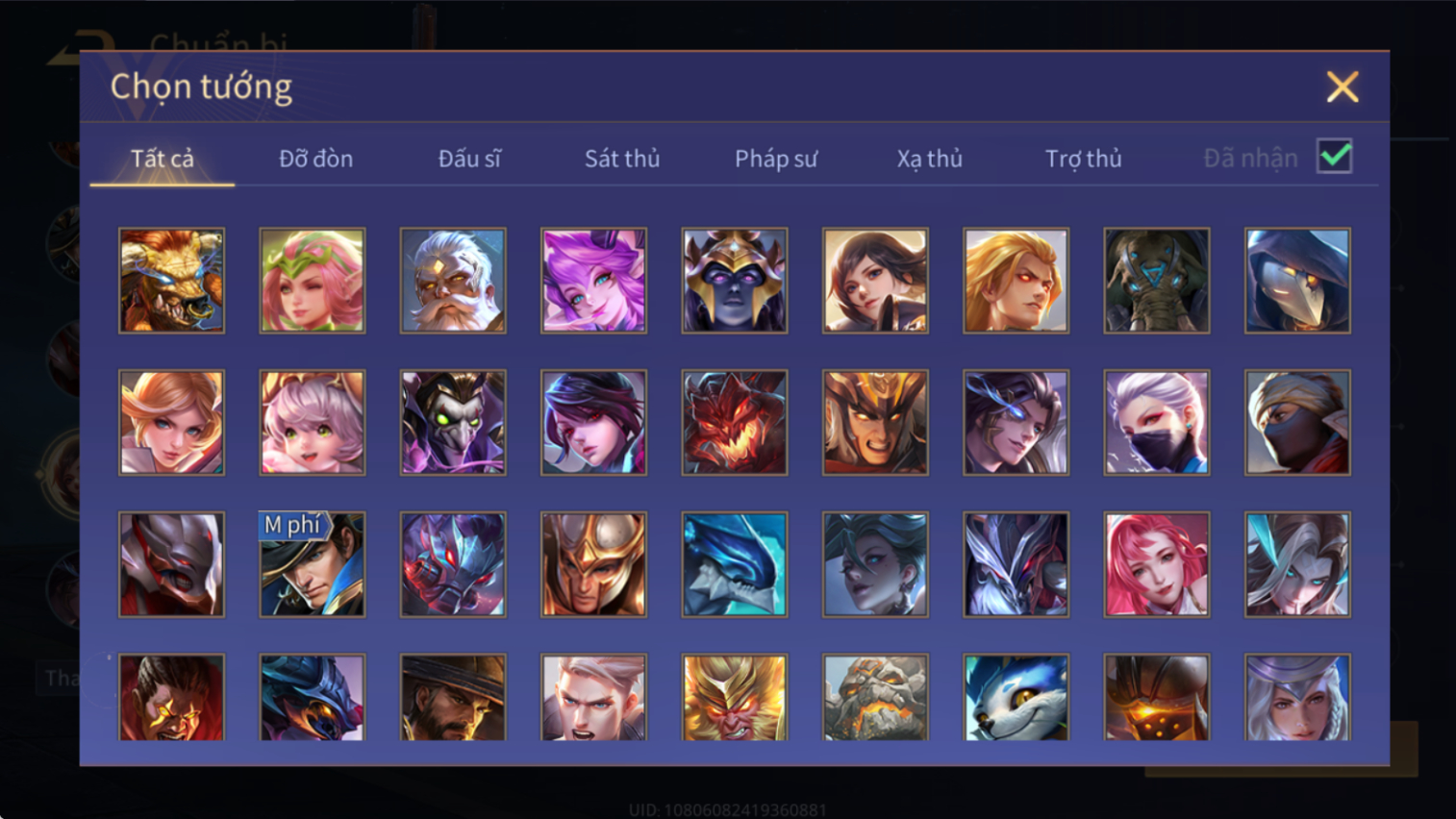
Task: Choose the masked silver-haired ninja hero
Action: tap(1157, 422)
